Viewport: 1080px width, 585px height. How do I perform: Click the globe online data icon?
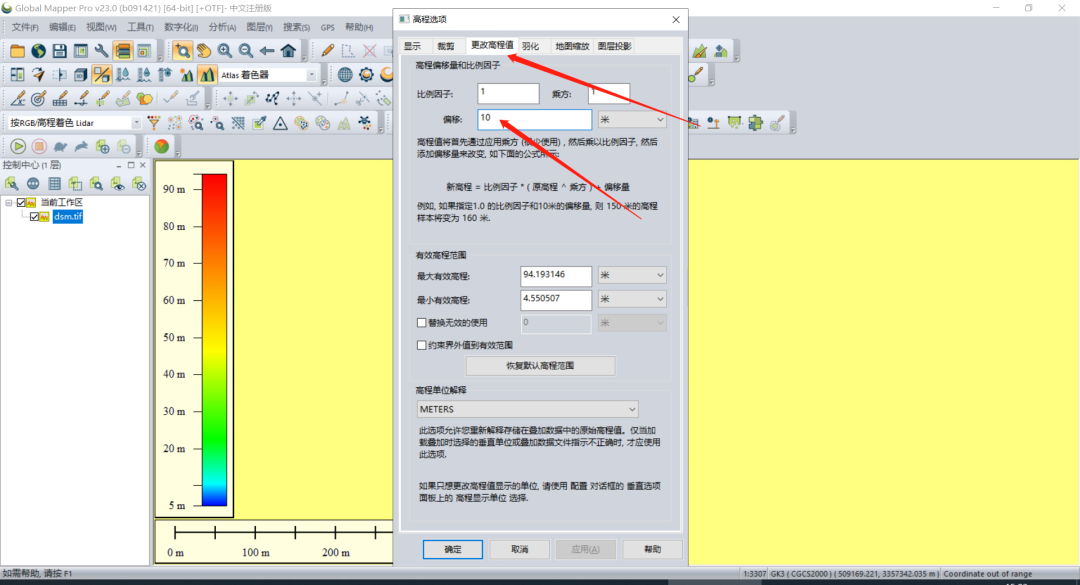click(39, 51)
